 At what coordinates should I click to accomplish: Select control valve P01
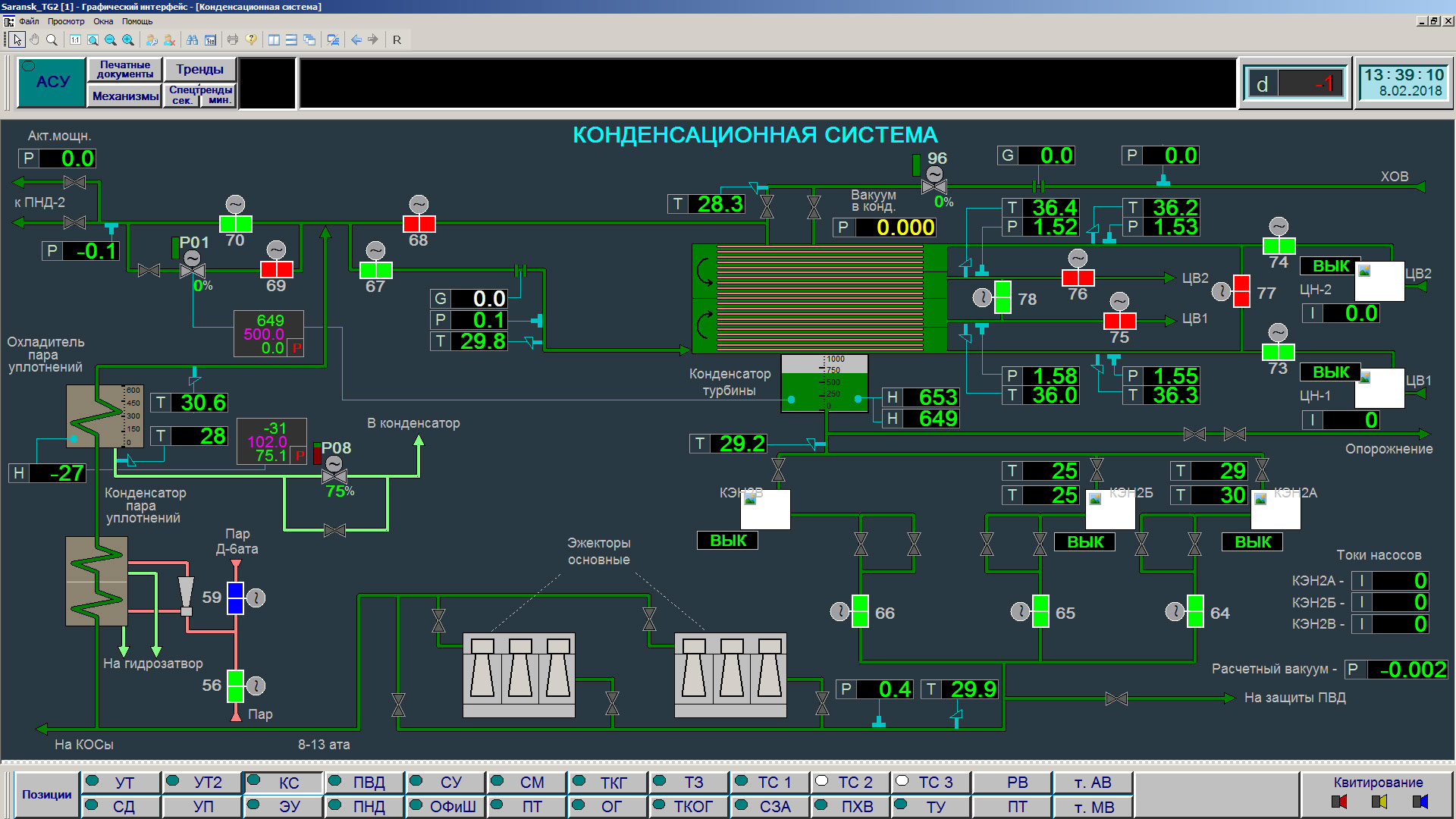[x=193, y=270]
